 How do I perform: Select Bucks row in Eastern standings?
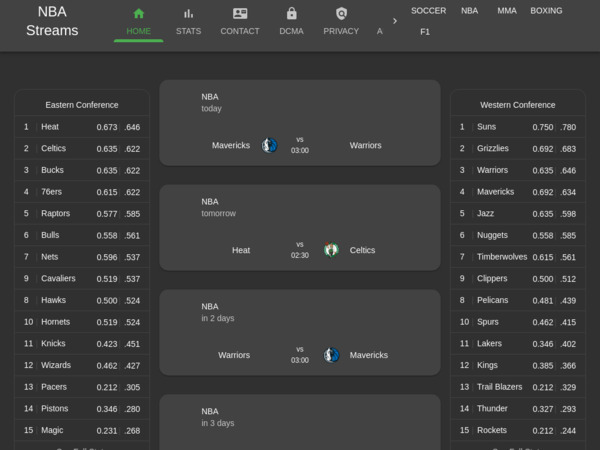82,170
